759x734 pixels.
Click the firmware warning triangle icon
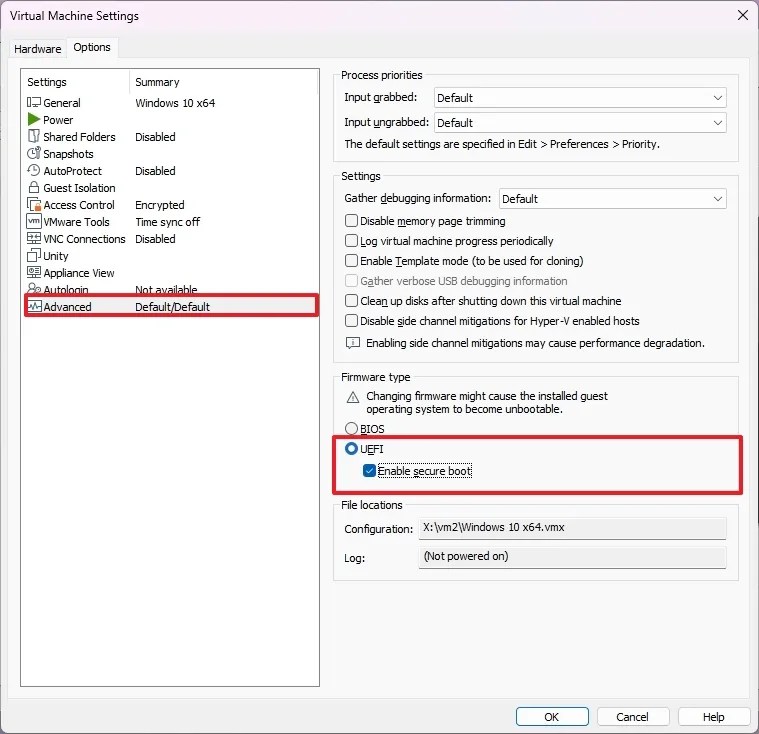(353, 398)
